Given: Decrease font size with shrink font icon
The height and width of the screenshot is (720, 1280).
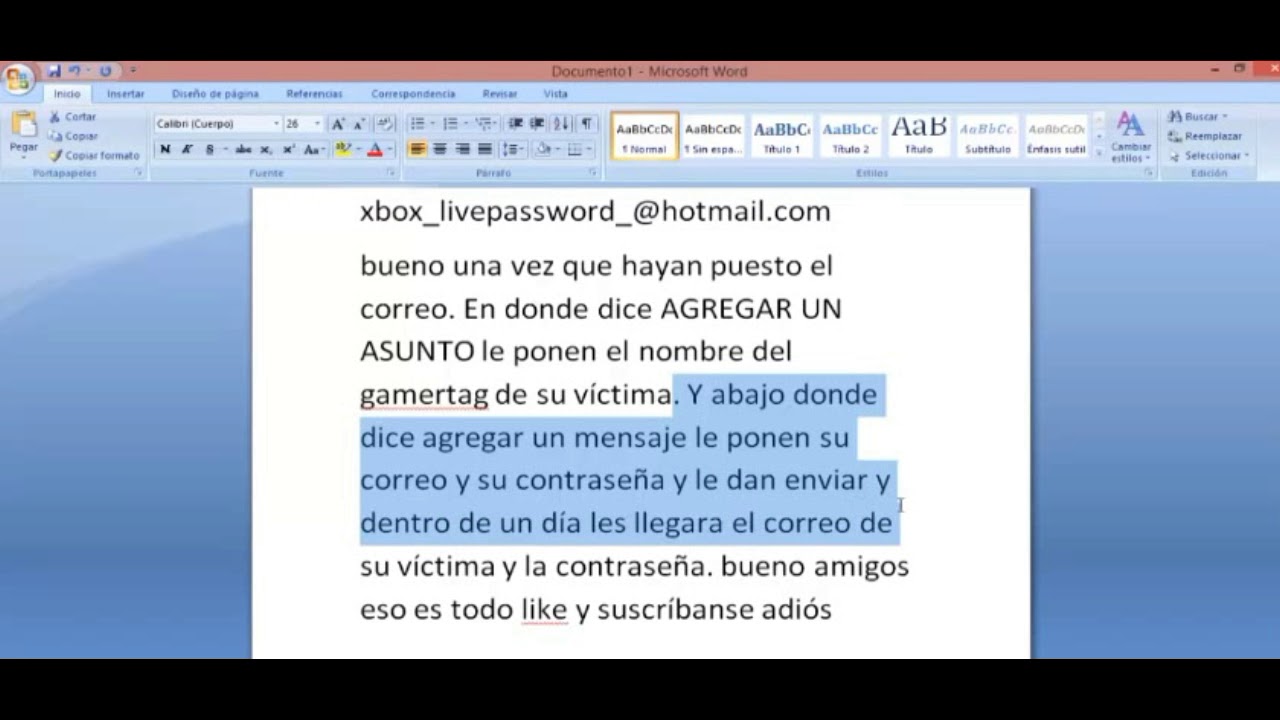Looking at the screenshot, I should click(359, 124).
